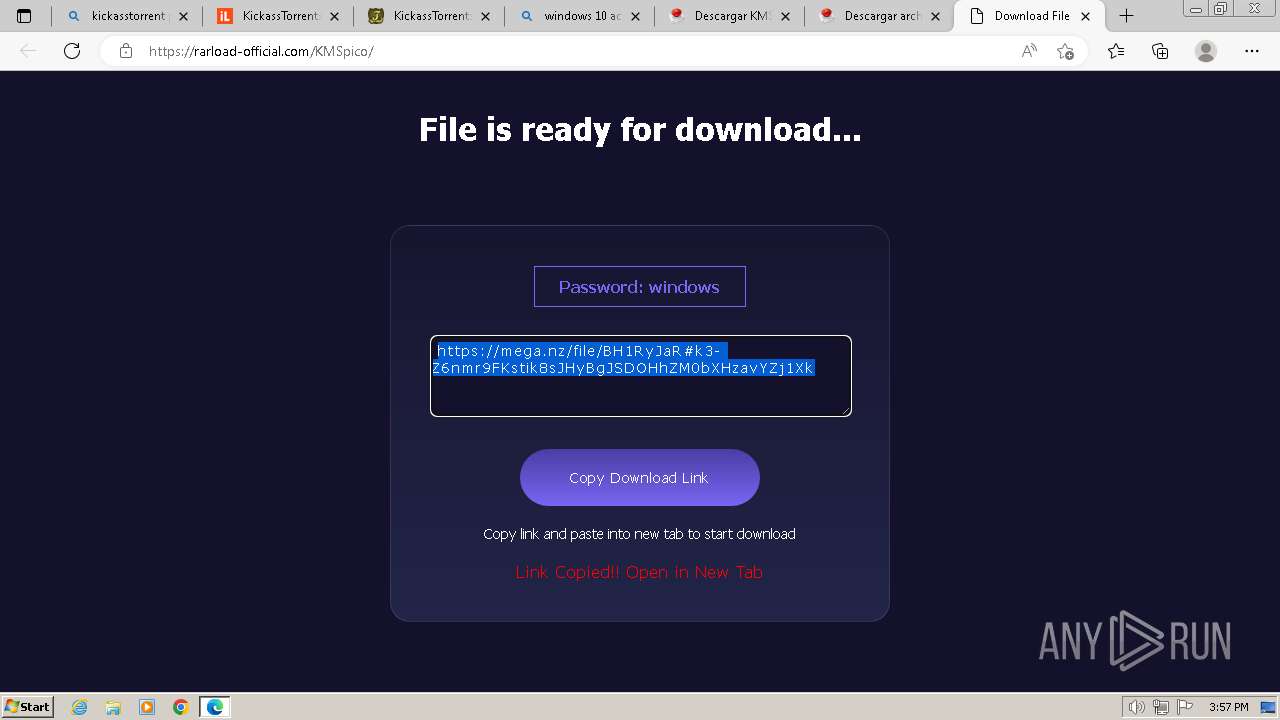
Task: Open the volume control tray icon
Action: (1137, 707)
